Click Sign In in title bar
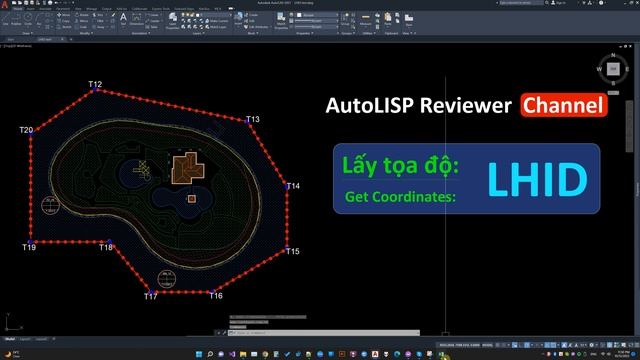 coord(559,3)
